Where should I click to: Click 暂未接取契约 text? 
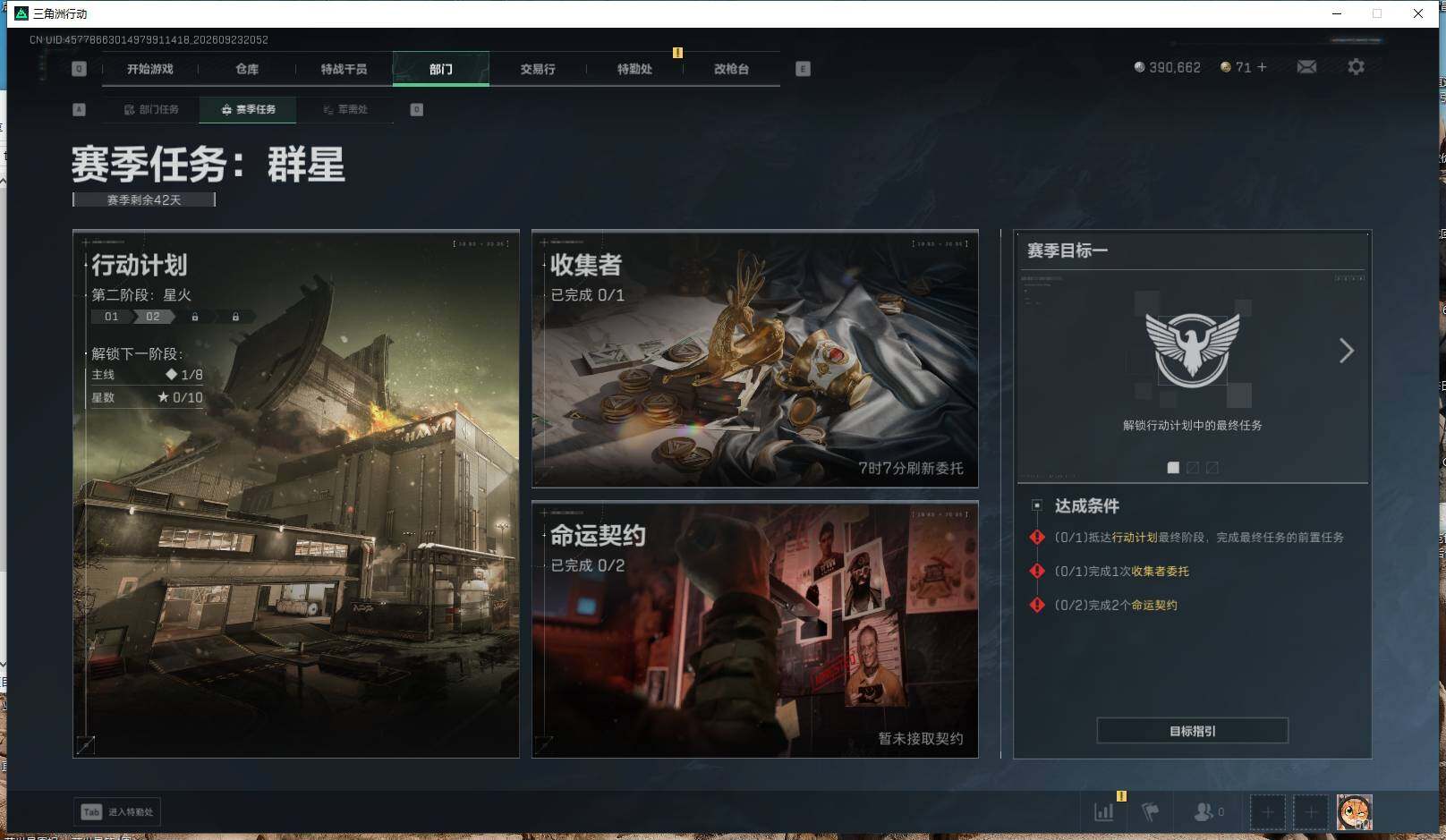point(921,738)
